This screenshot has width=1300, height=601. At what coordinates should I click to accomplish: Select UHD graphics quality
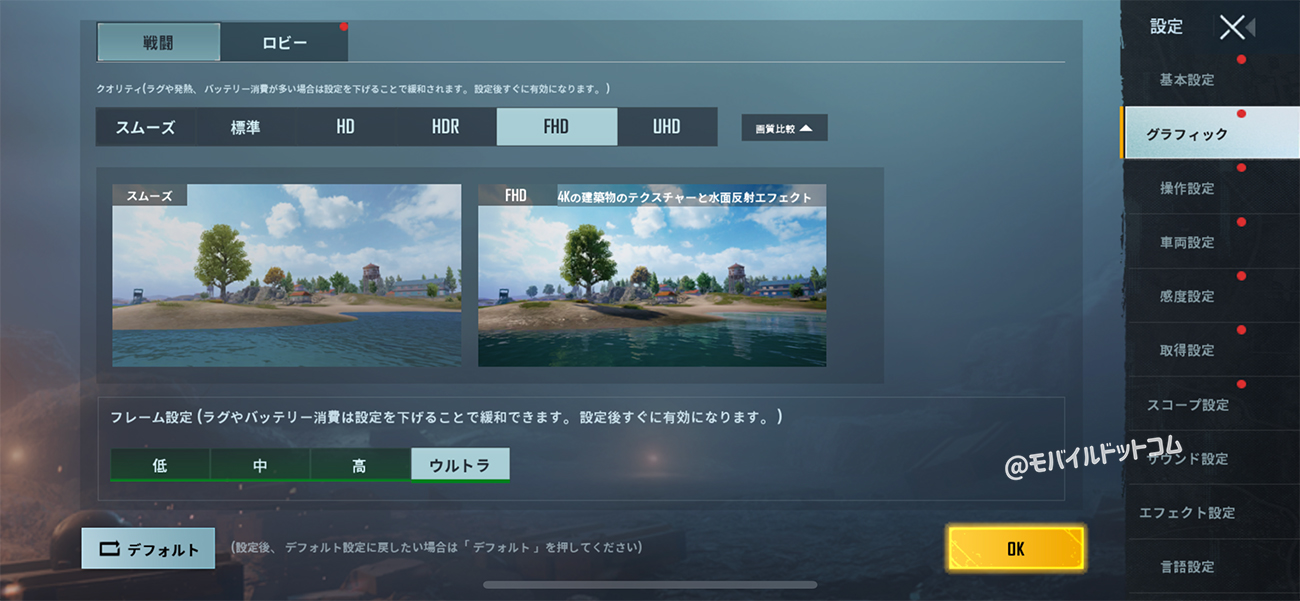[666, 127]
